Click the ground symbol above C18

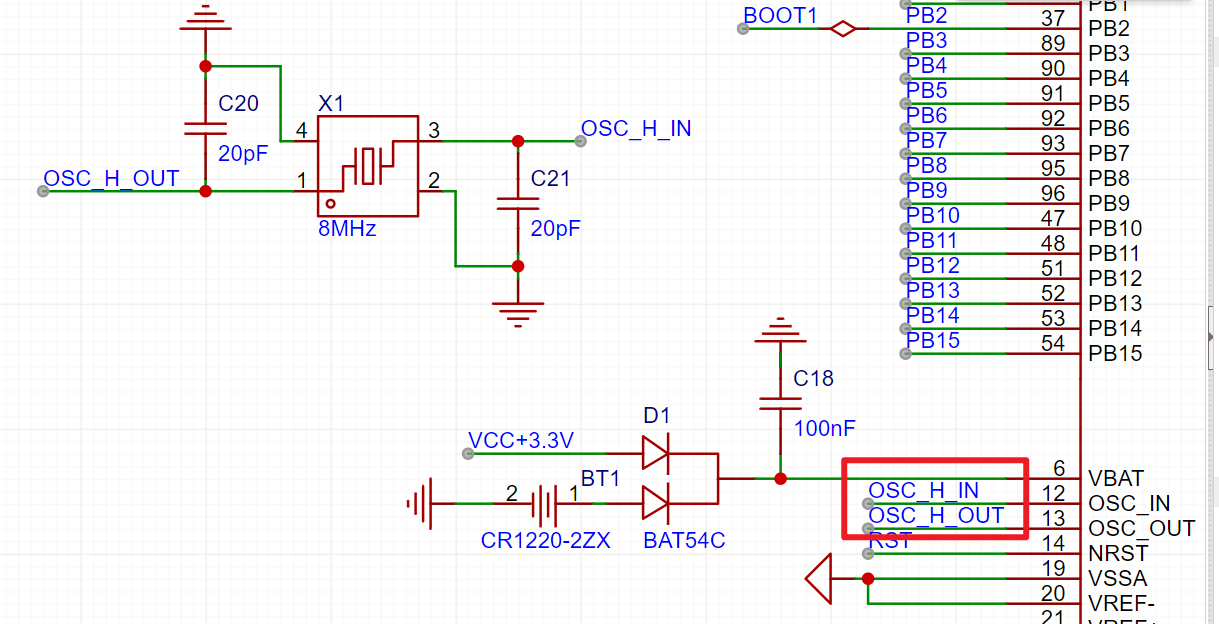coord(780,330)
